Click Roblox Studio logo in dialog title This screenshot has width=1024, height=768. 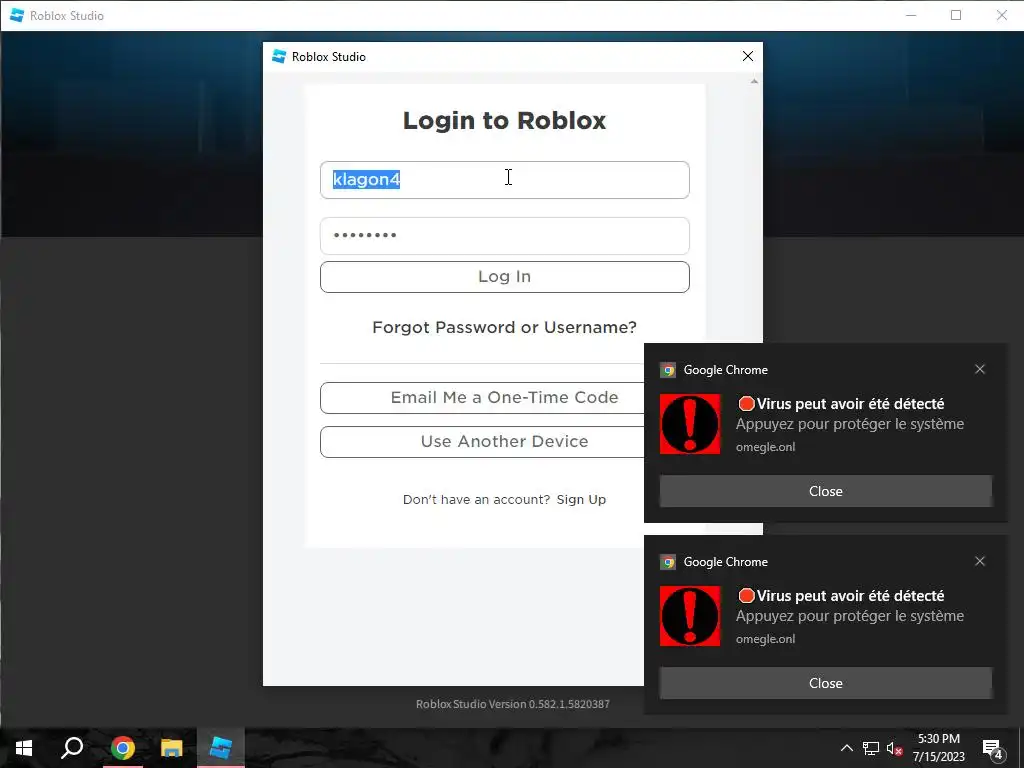[x=279, y=56]
